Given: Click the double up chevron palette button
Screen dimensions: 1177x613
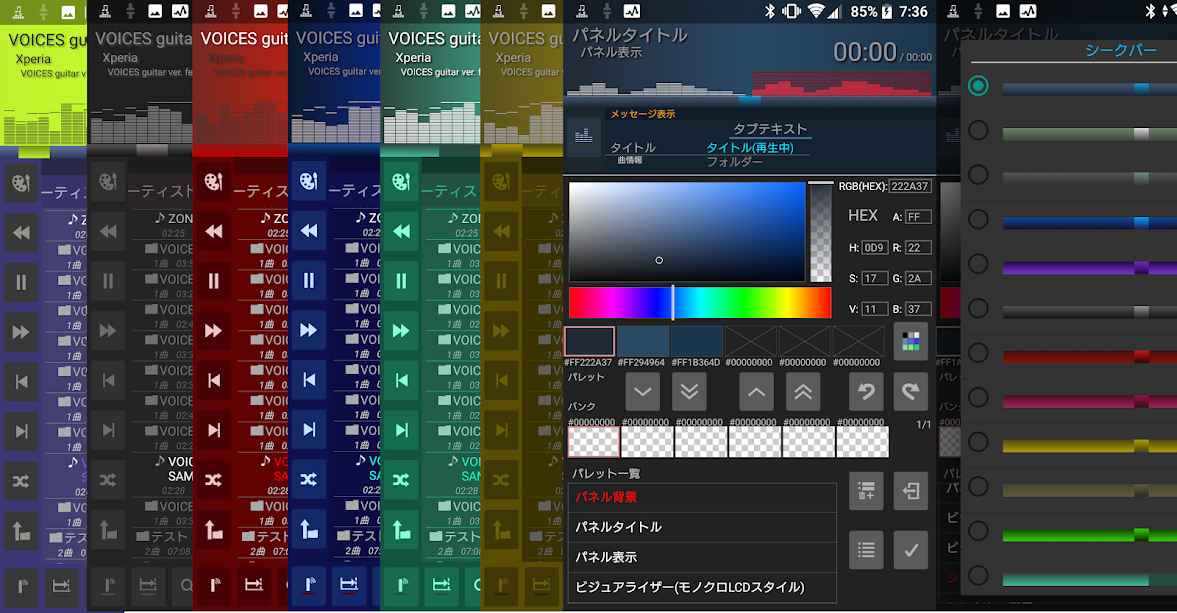Looking at the screenshot, I should 803,392.
